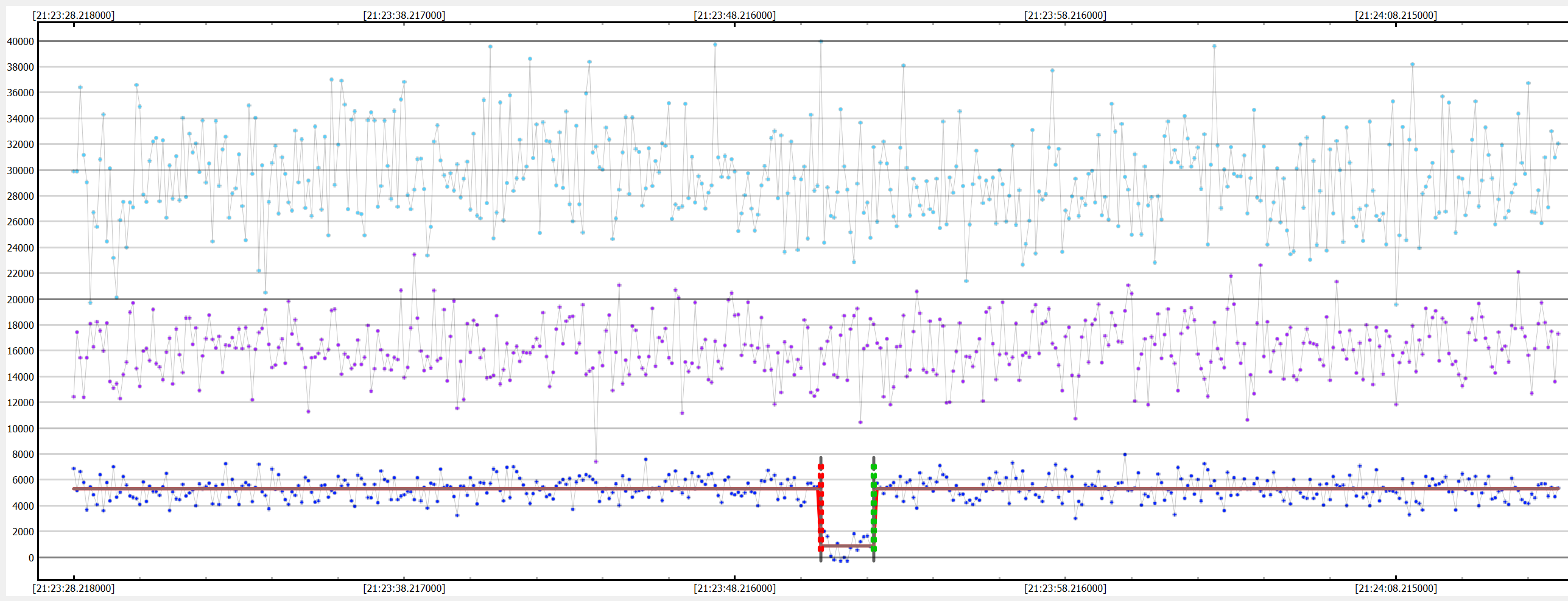
Task: Click the brown low-level segment between markers
Action: [847, 546]
